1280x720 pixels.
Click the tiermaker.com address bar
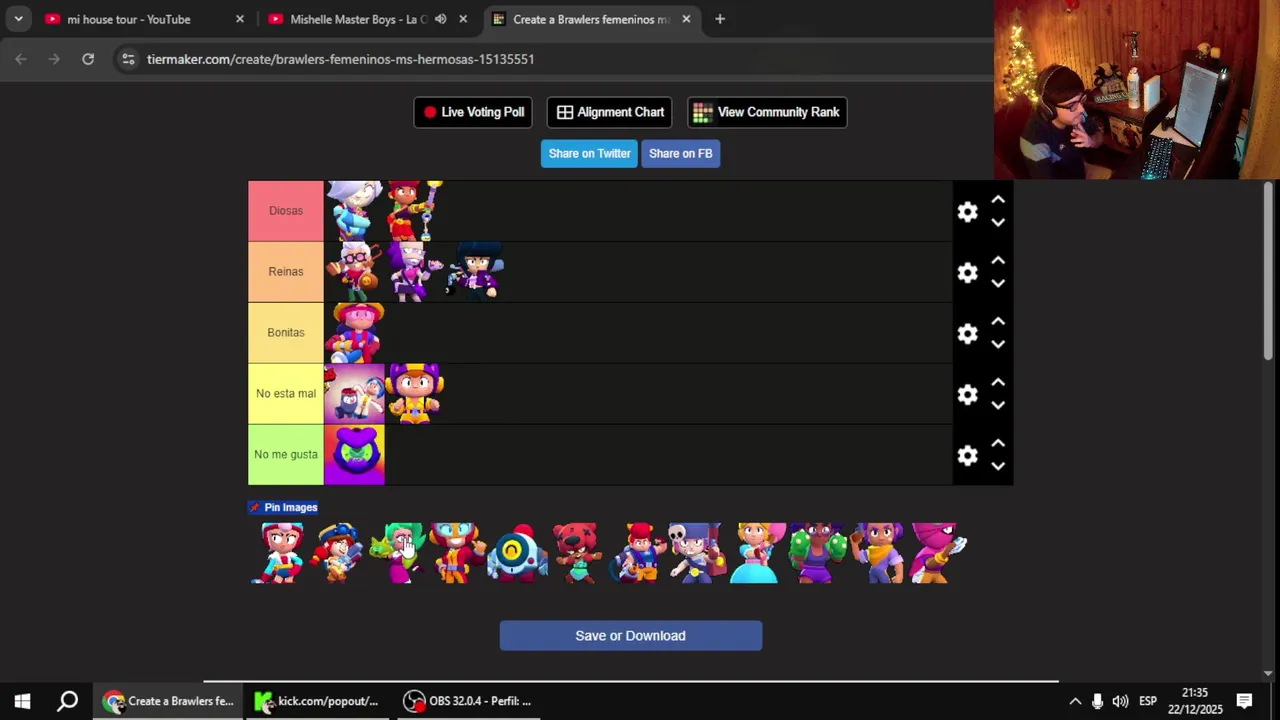click(340, 59)
